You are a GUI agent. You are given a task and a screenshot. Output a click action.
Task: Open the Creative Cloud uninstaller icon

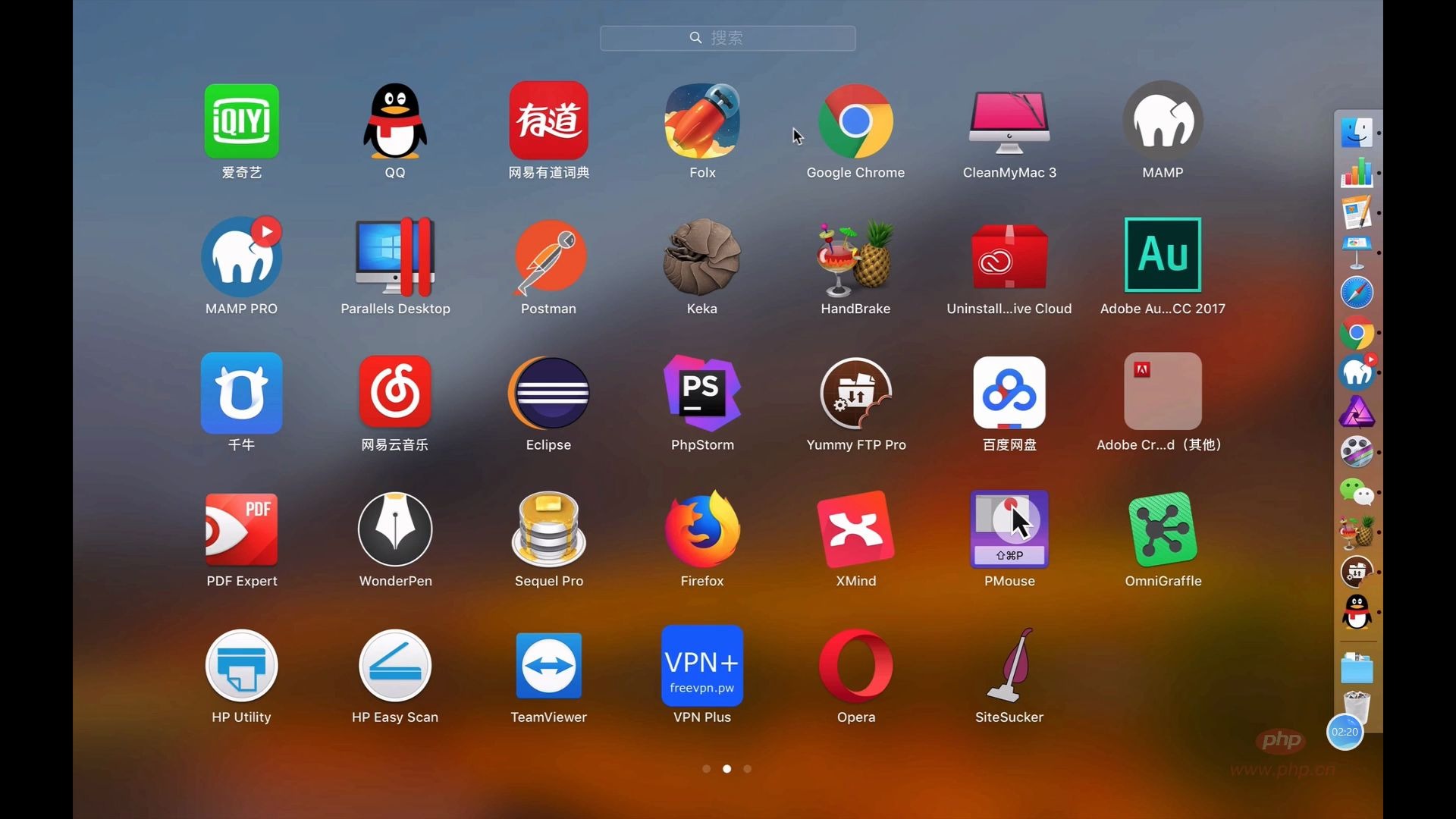point(1009,256)
